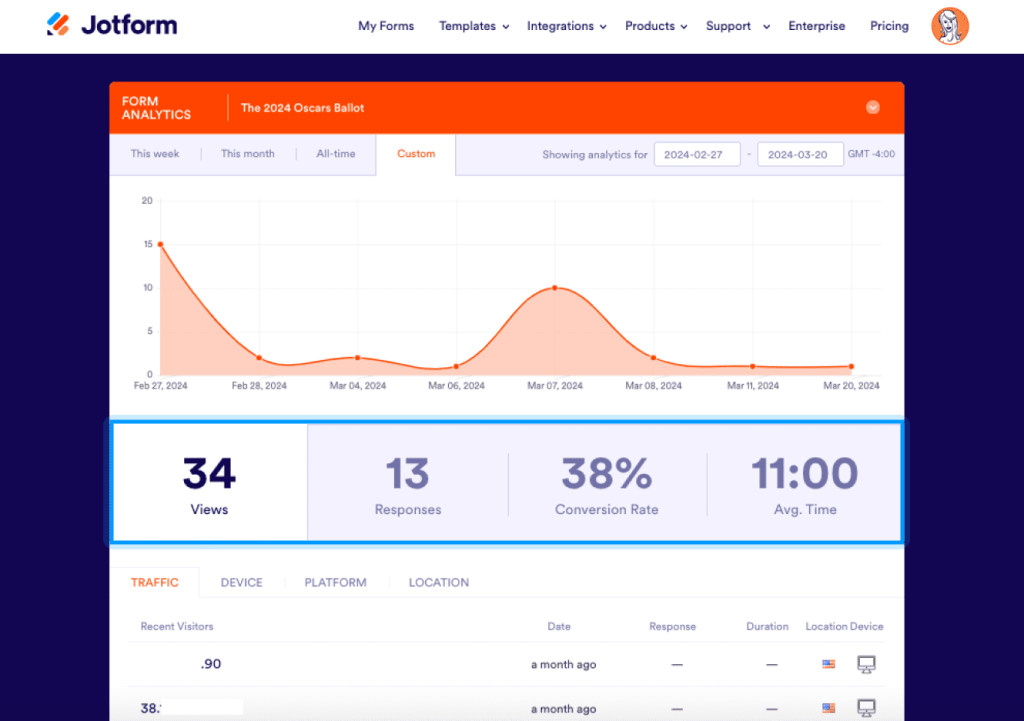The image size is (1024, 721).
Task: Click the start date field showing 2024-02-27
Action: [x=697, y=153]
